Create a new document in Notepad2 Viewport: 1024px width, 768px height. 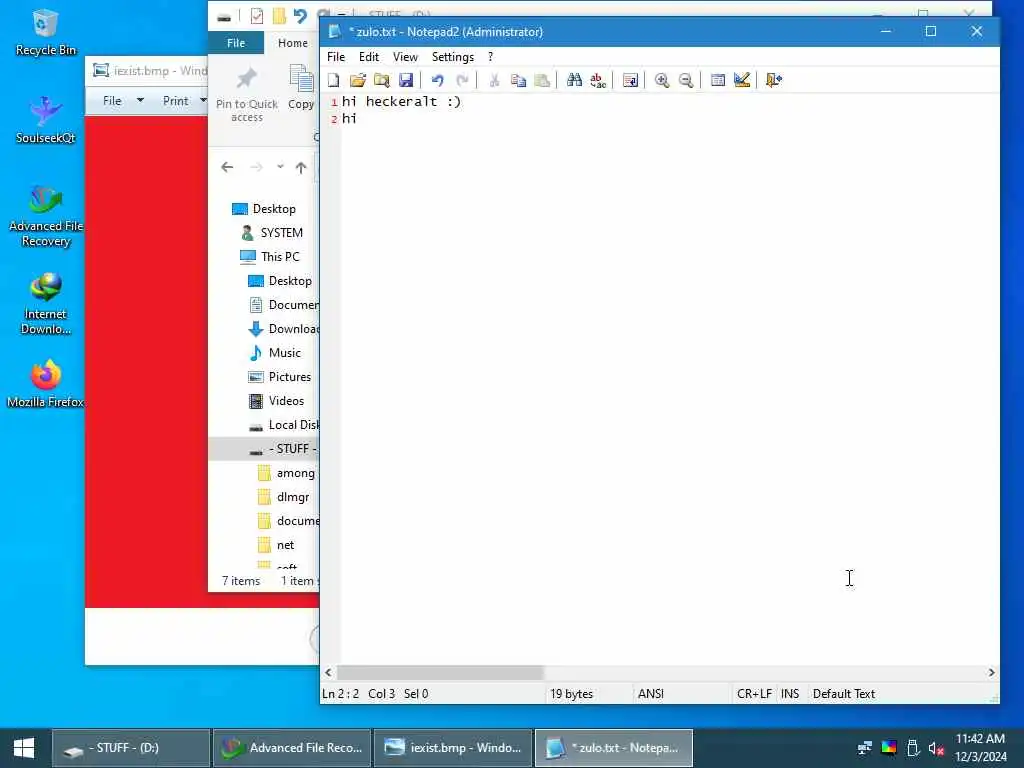pyautogui.click(x=334, y=80)
